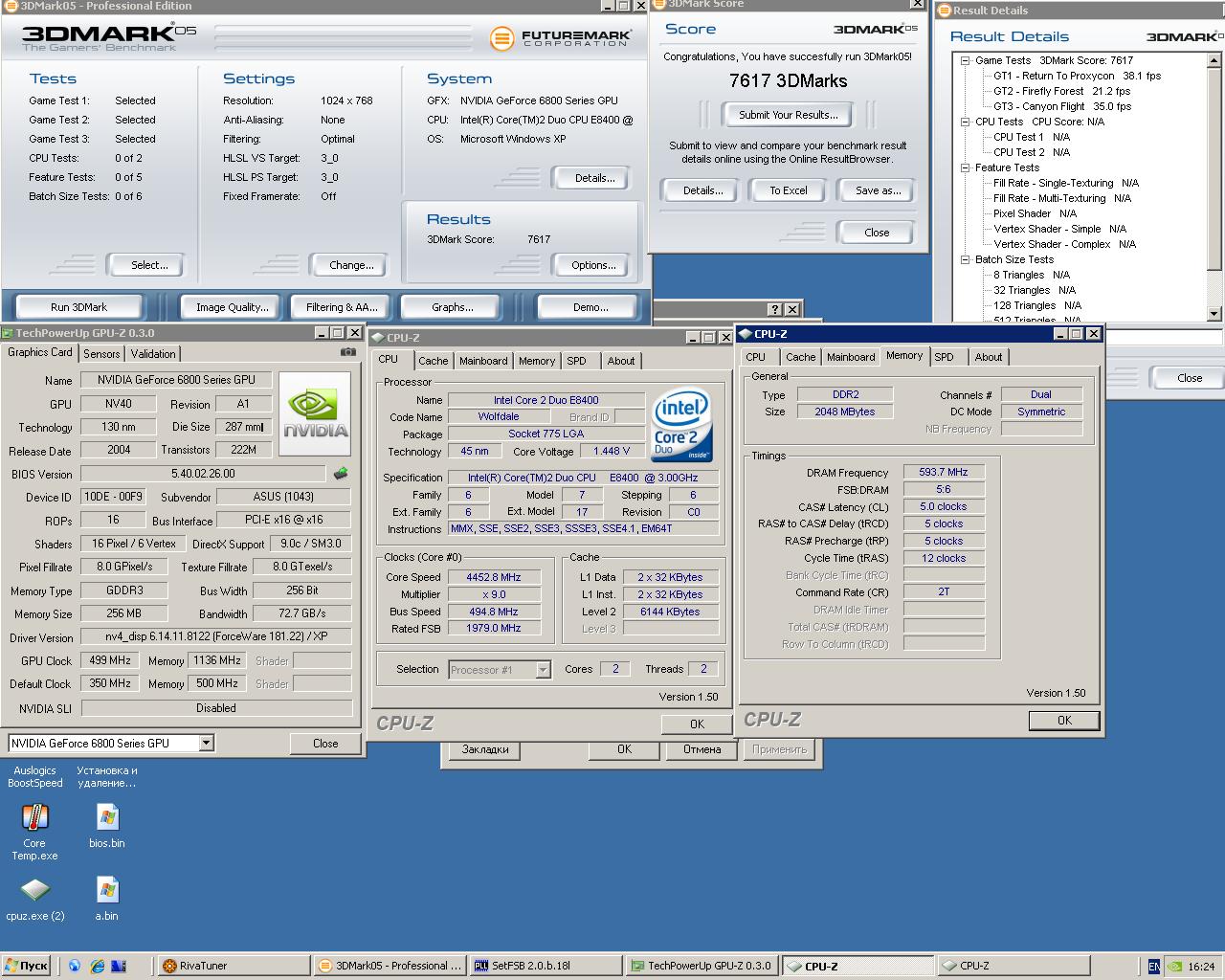This screenshot has height=980, width=1225.
Task: Switch to RivaTuner in the taskbar
Action: pyautogui.click(x=232, y=966)
